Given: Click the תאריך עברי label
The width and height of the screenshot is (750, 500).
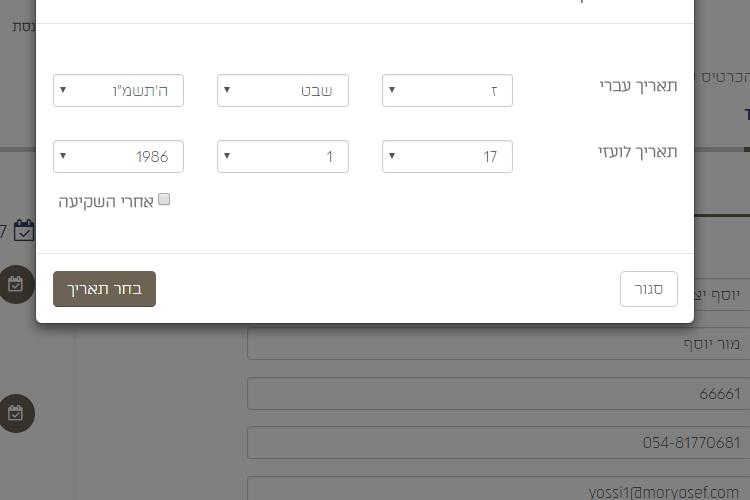Looking at the screenshot, I should coord(639,86).
